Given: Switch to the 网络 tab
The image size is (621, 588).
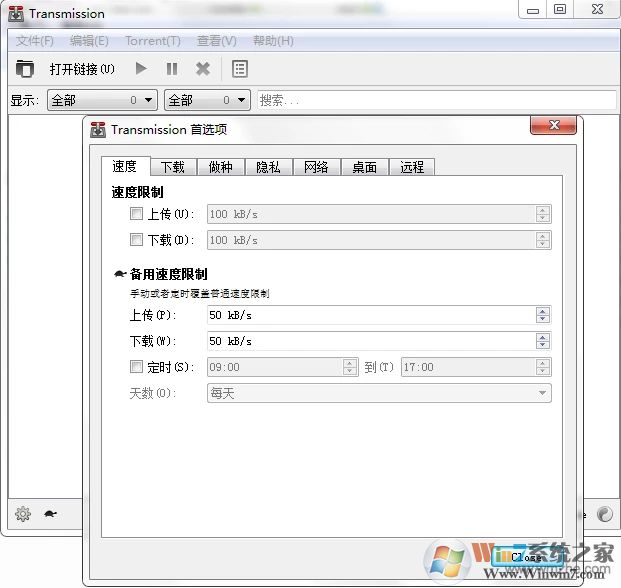Looking at the screenshot, I should click(x=316, y=167).
